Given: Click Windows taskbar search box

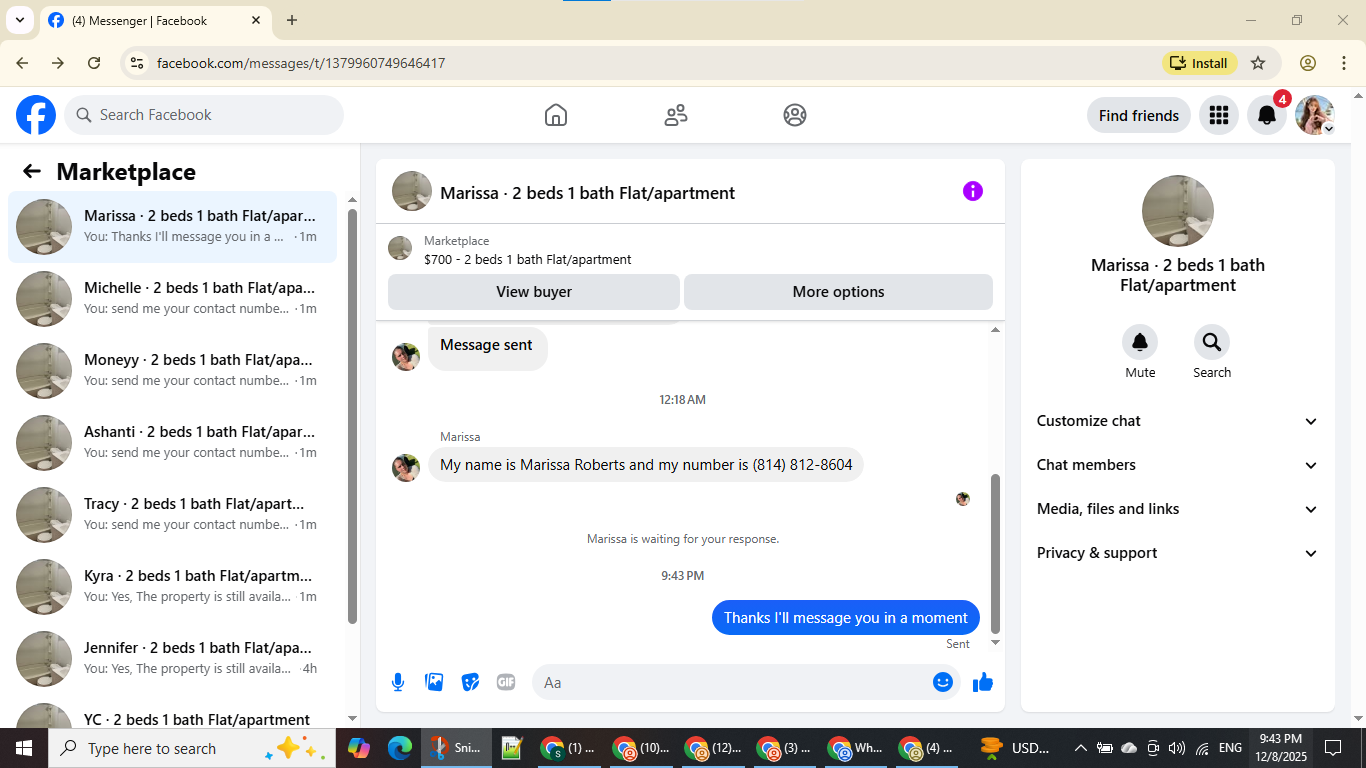Looking at the screenshot, I should tap(190, 748).
